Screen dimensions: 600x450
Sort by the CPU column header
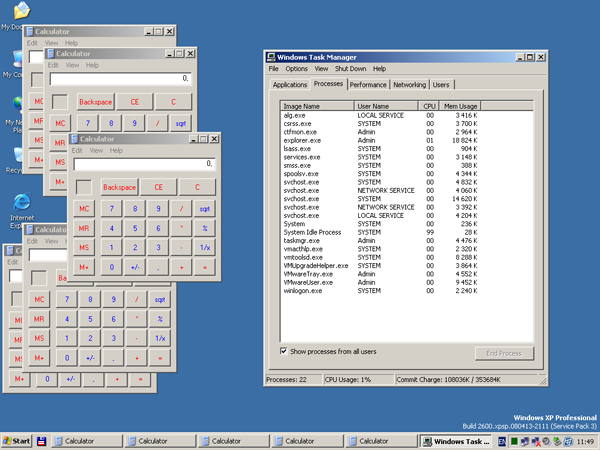tap(429, 106)
